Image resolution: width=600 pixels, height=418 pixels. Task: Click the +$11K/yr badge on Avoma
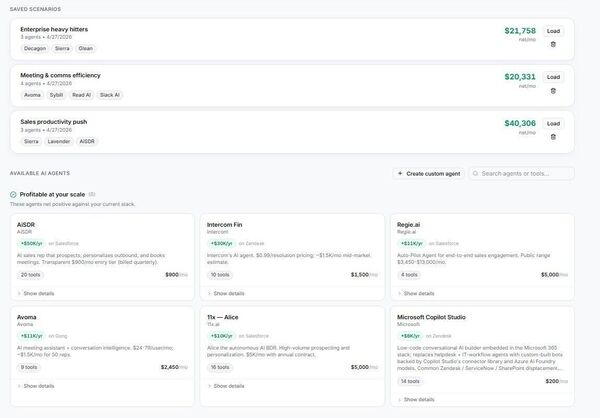(31, 336)
